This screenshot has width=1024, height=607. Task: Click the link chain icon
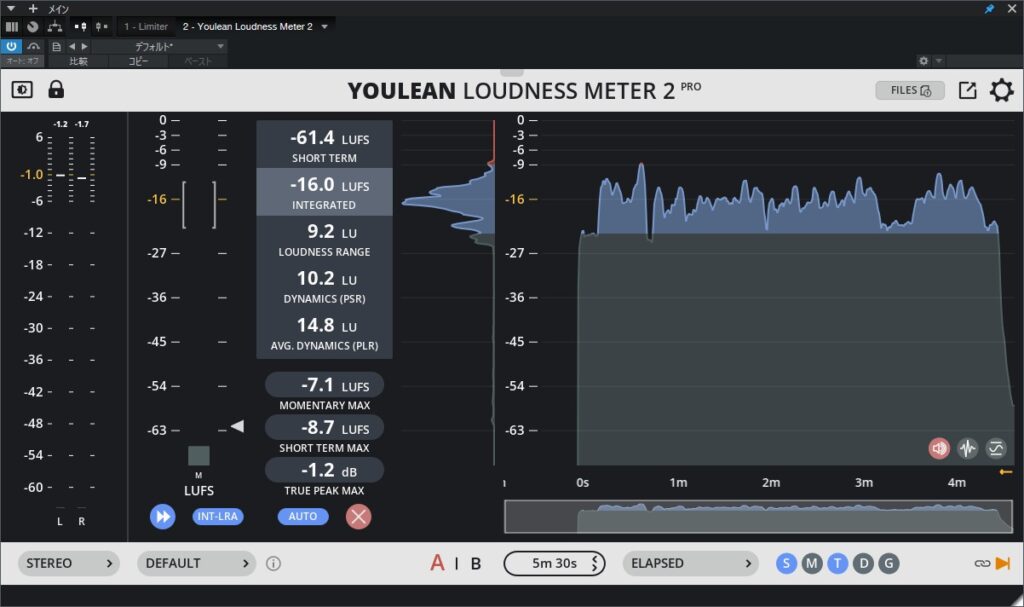pyautogui.click(x=982, y=563)
